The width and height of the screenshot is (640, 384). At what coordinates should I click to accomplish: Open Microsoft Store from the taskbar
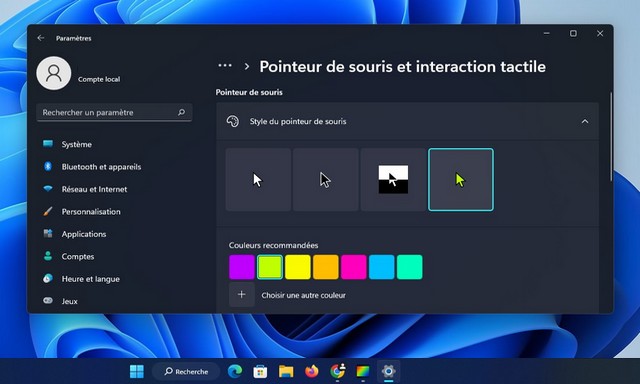pos(260,371)
